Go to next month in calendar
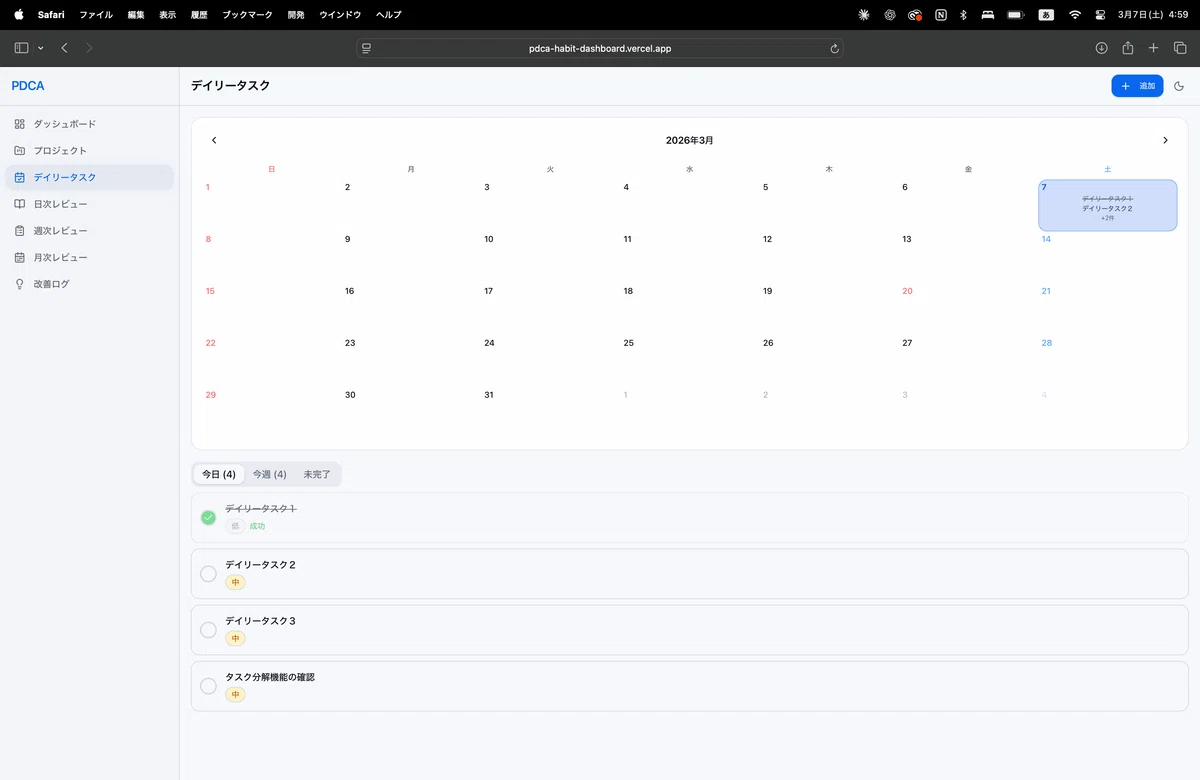1200x780 pixels. (x=1165, y=140)
